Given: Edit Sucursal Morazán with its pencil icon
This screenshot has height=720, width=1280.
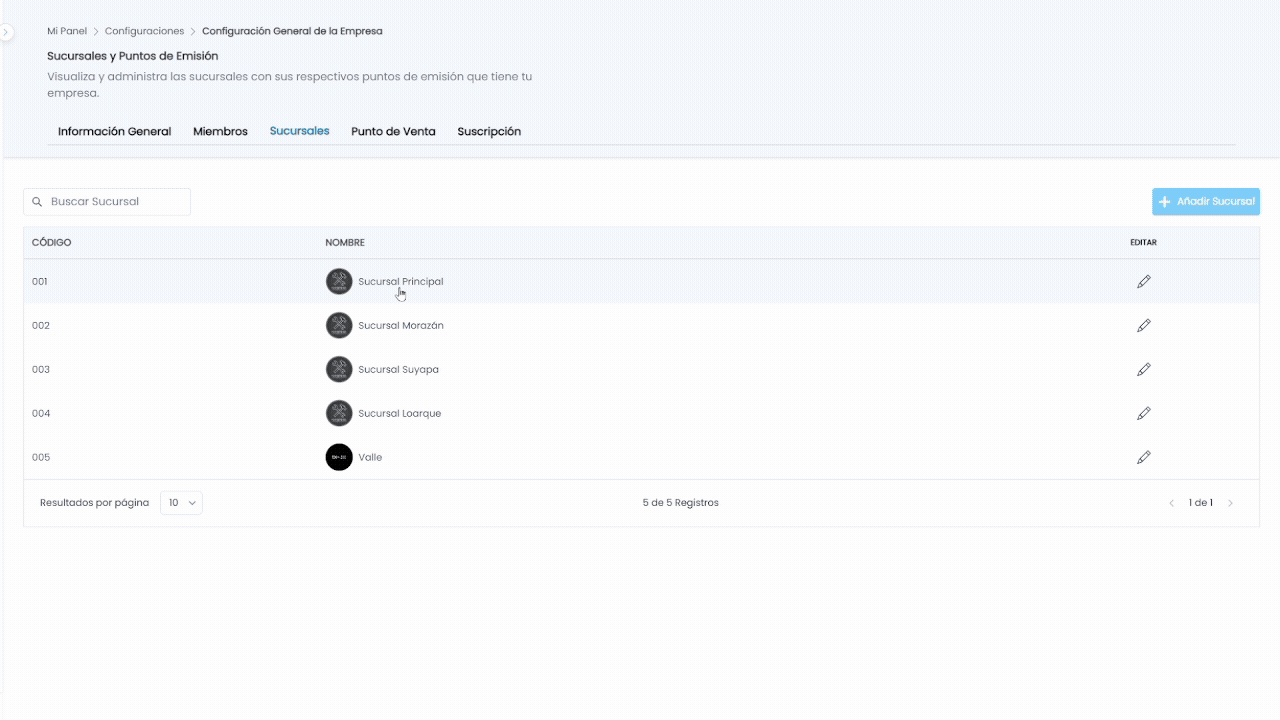Looking at the screenshot, I should (x=1144, y=326).
